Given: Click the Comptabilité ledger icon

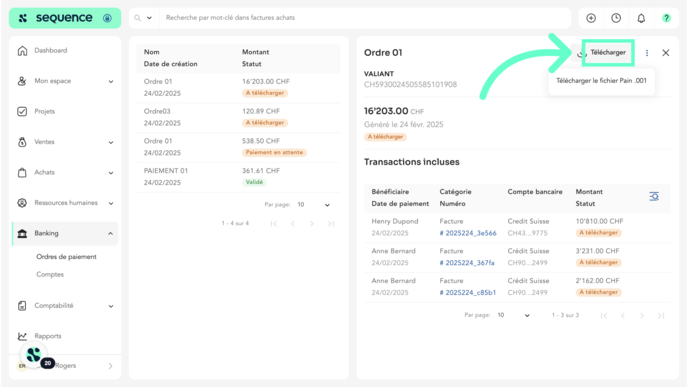Looking at the screenshot, I should click(x=22, y=306).
